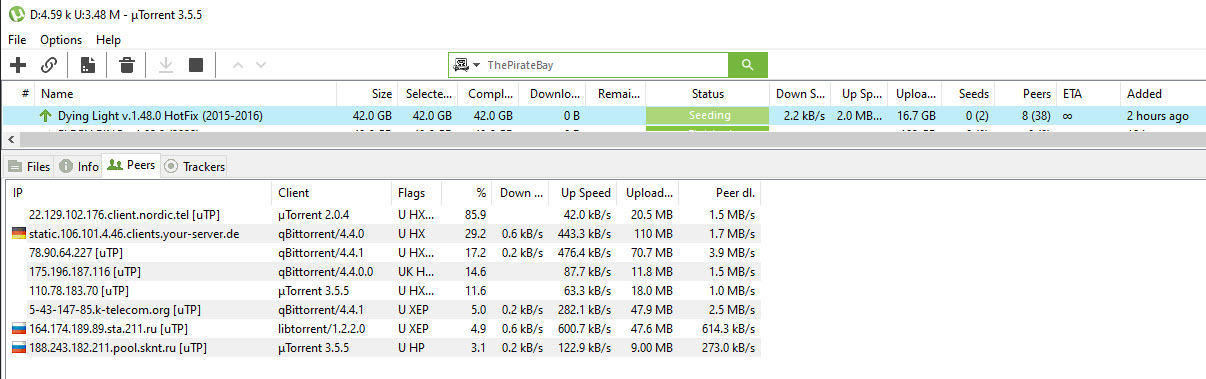Click the Files tab folder icon
The image size is (1206, 379).
[x=15, y=167]
